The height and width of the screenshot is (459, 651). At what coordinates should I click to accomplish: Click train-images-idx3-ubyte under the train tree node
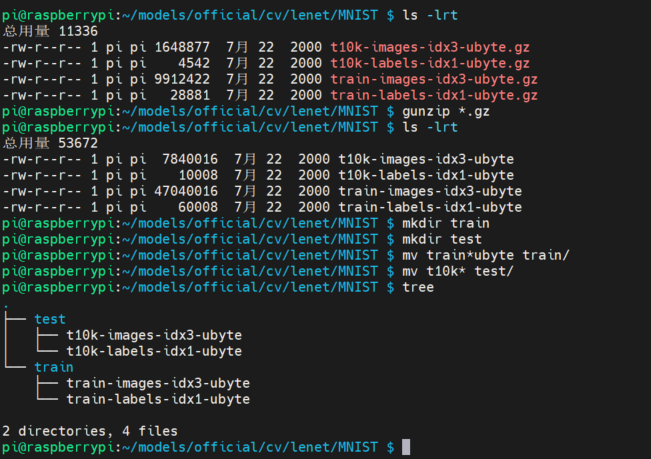coord(158,383)
